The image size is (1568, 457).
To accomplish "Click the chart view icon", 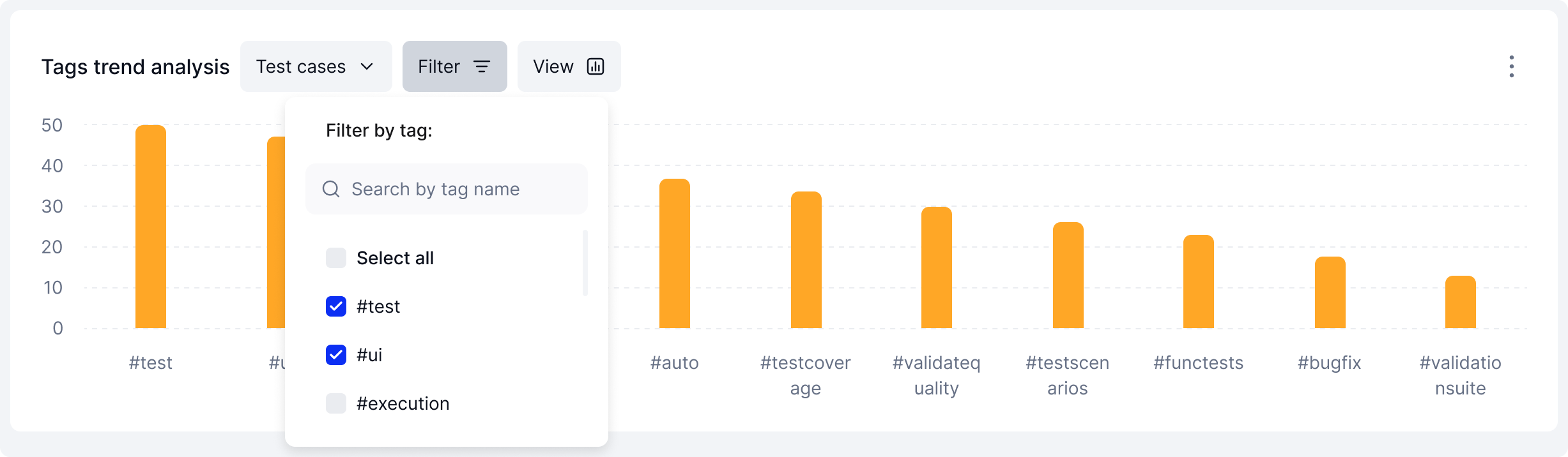I will (x=596, y=66).
